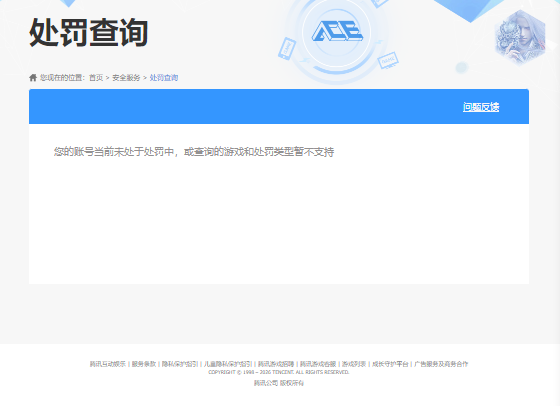Click 腾讯公司 版权所有 footer text
560x406 pixels.
279,383
